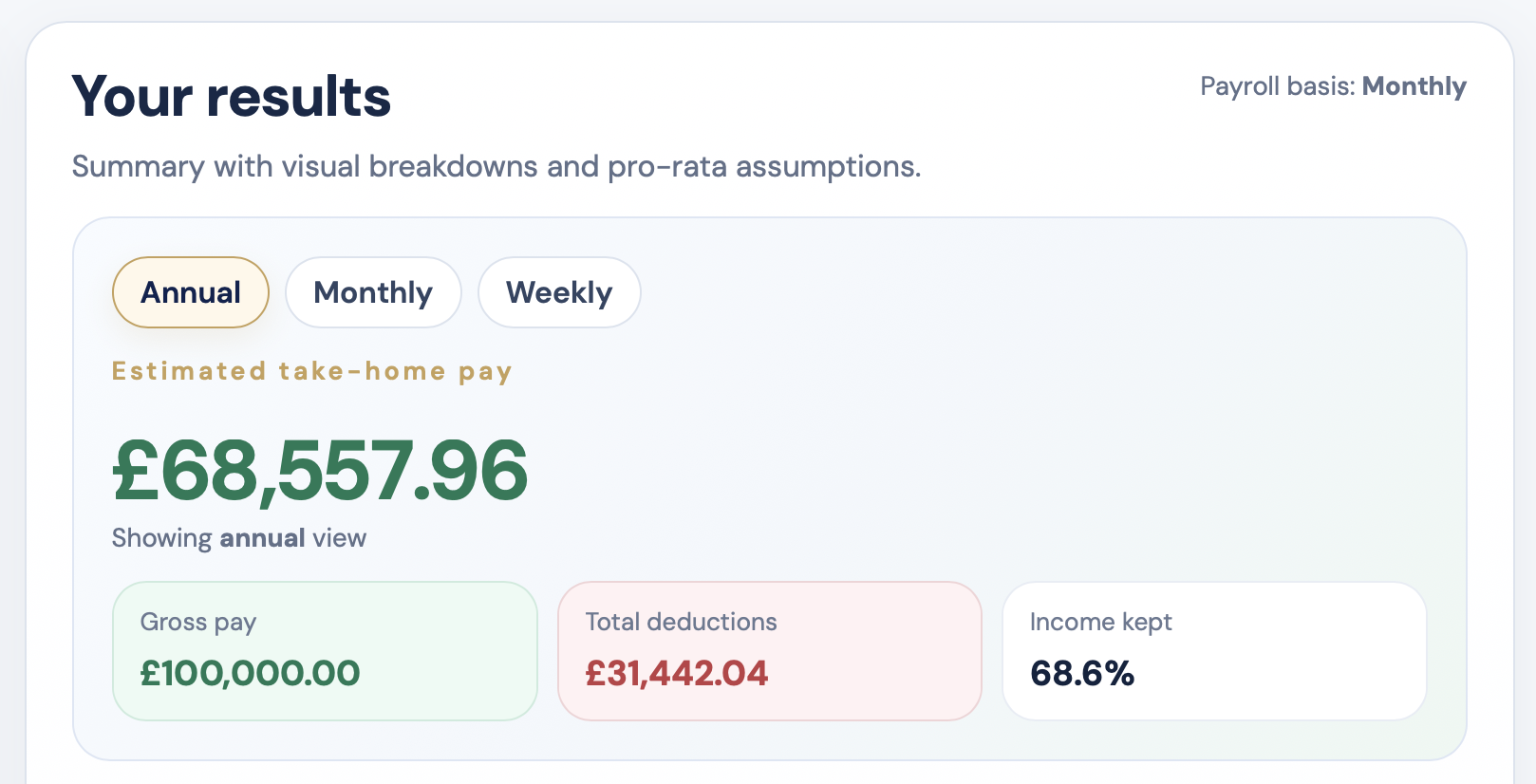
Task: Toggle the Weekly take-home pay view
Action: click(x=558, y=292)
